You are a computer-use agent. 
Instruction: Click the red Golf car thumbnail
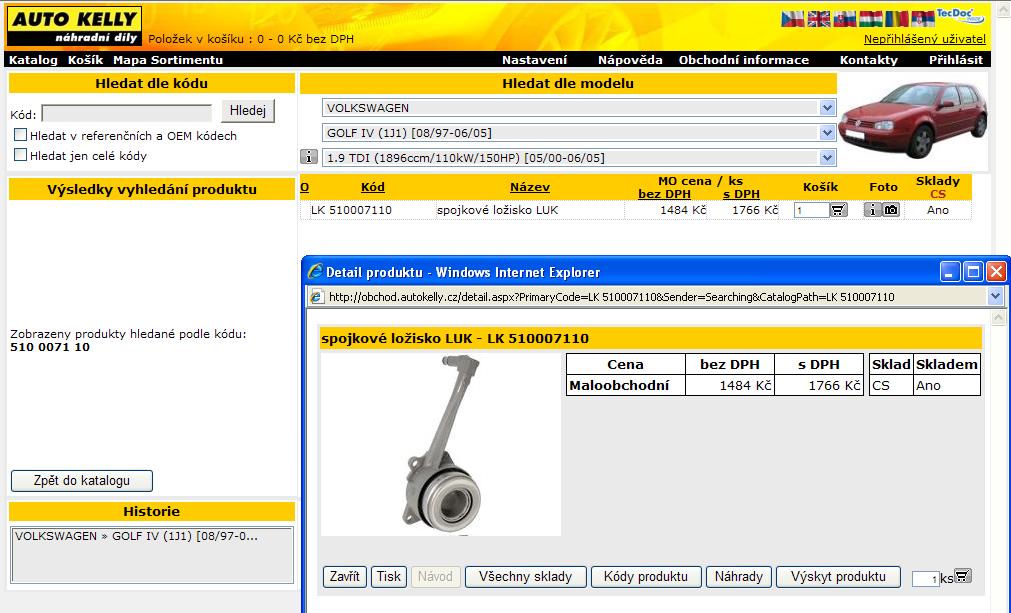(x=913, y=120)
